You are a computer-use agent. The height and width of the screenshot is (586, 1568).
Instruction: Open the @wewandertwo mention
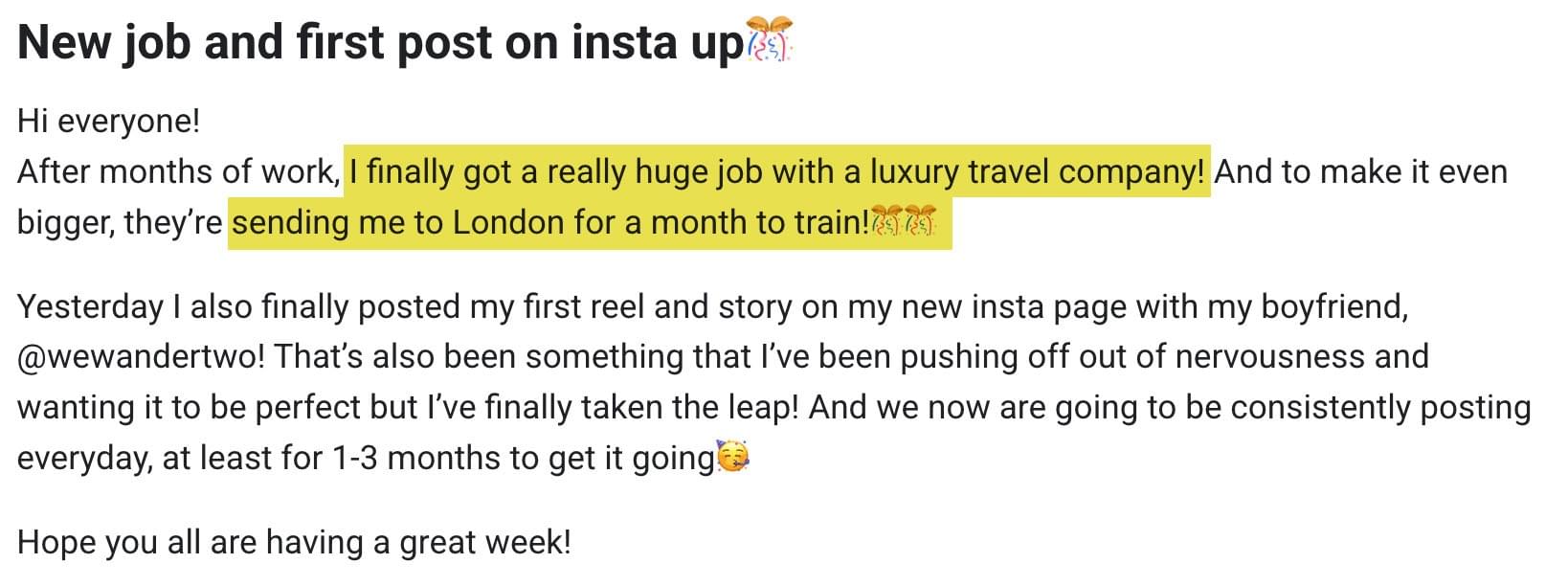[x=145, y=356]
